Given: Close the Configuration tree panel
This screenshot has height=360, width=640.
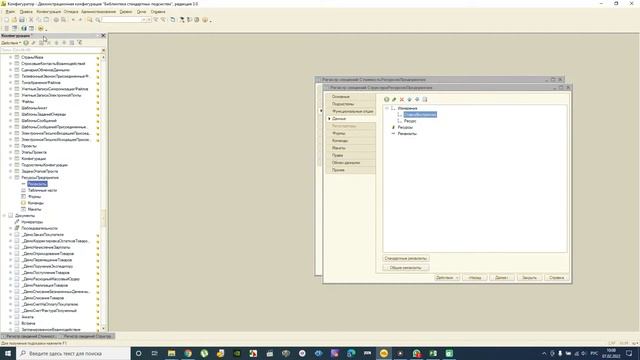Looking at the screenshot, I should 103,36.
